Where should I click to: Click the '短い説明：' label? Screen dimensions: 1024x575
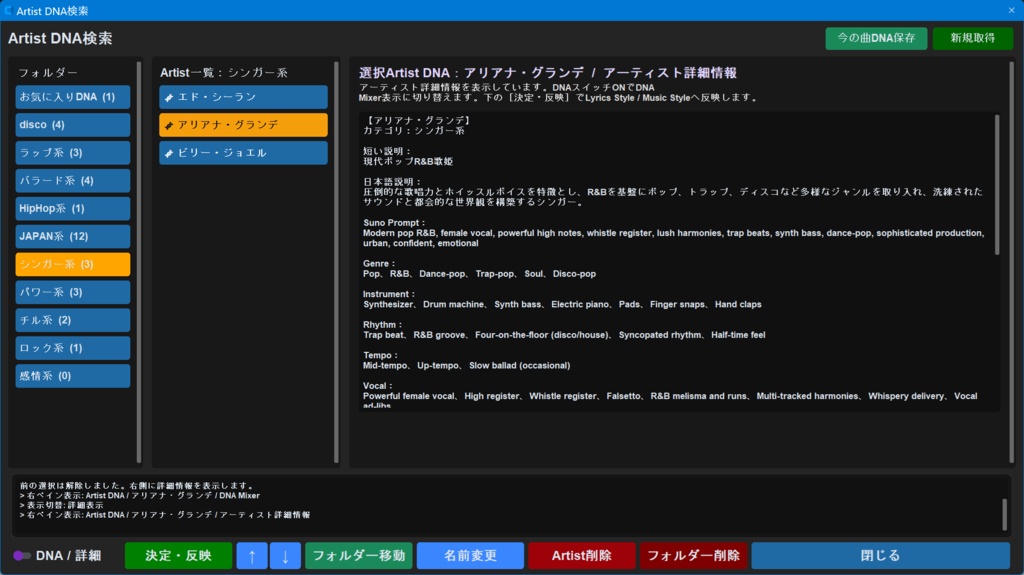click(x=387, y=152)
